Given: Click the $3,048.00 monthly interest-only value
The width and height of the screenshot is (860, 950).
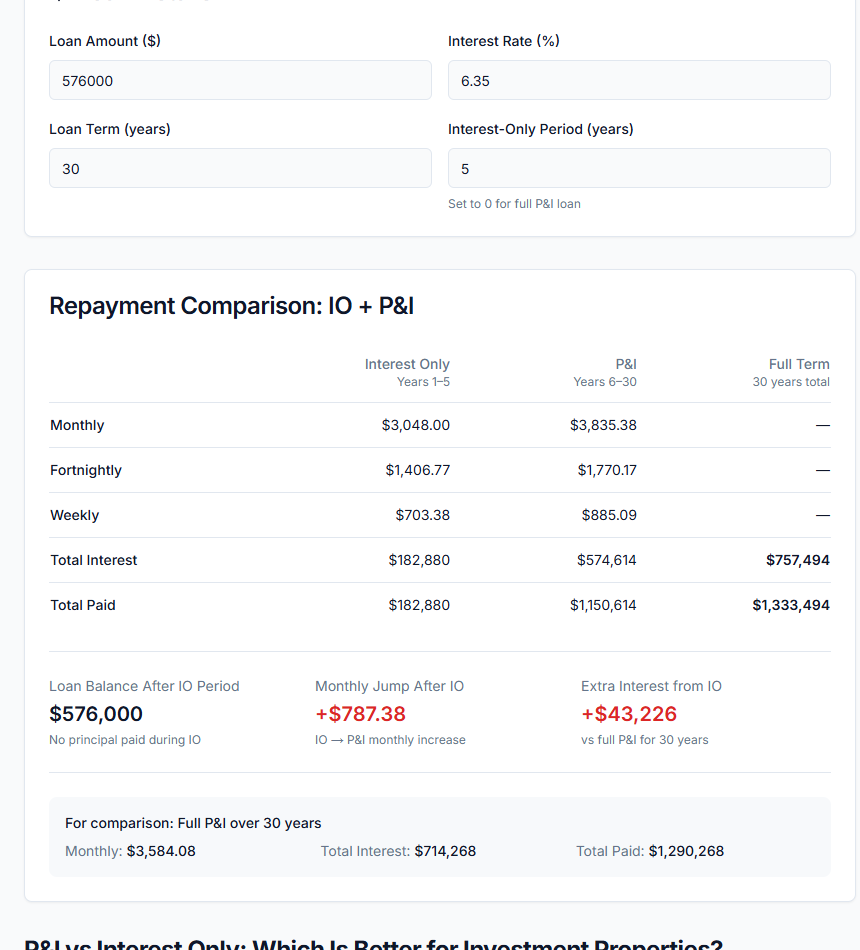Looking at the screenshot, I should [416, 425].
